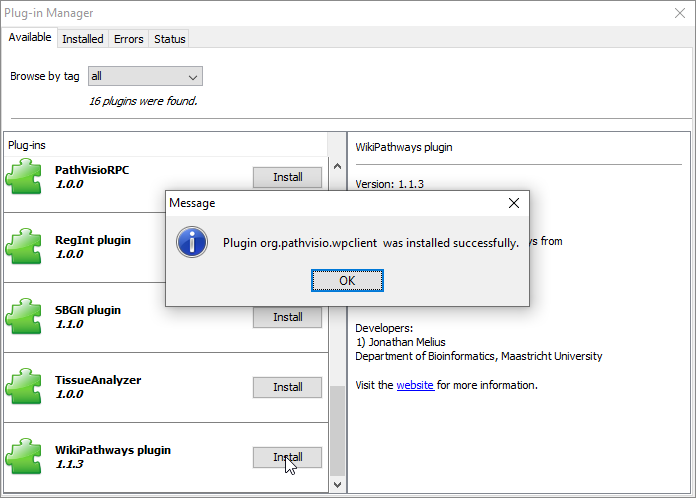Open the Browse by tag dropdown
Screen dimensions: 696x498
pos(145,76)
